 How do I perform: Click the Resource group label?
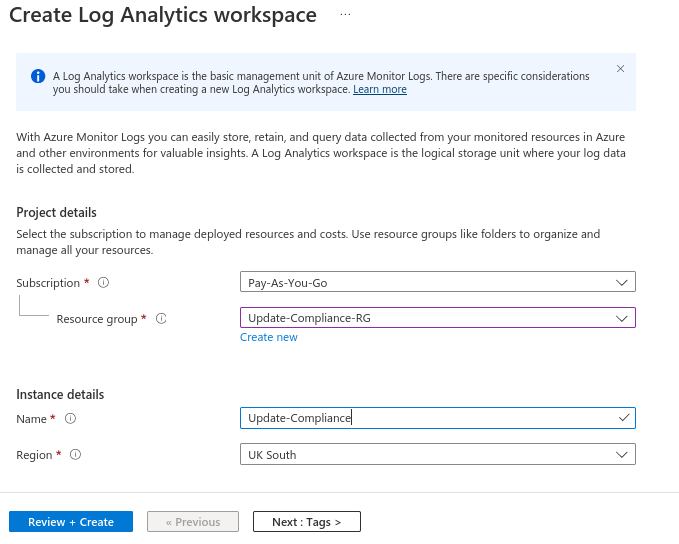(x=97, y=319)
